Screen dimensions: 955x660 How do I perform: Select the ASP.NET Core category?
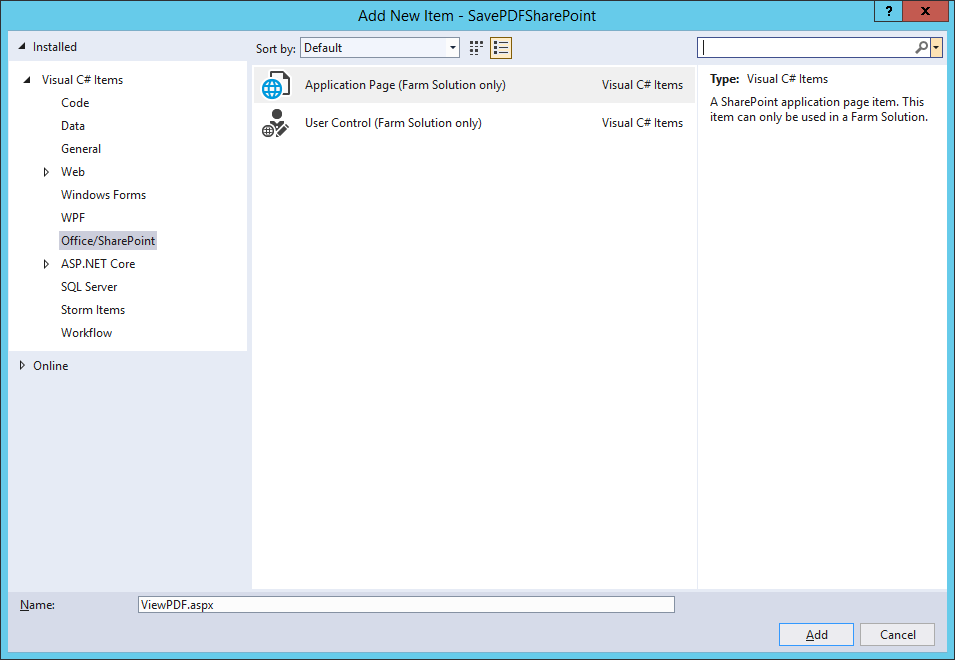(98, 264)
